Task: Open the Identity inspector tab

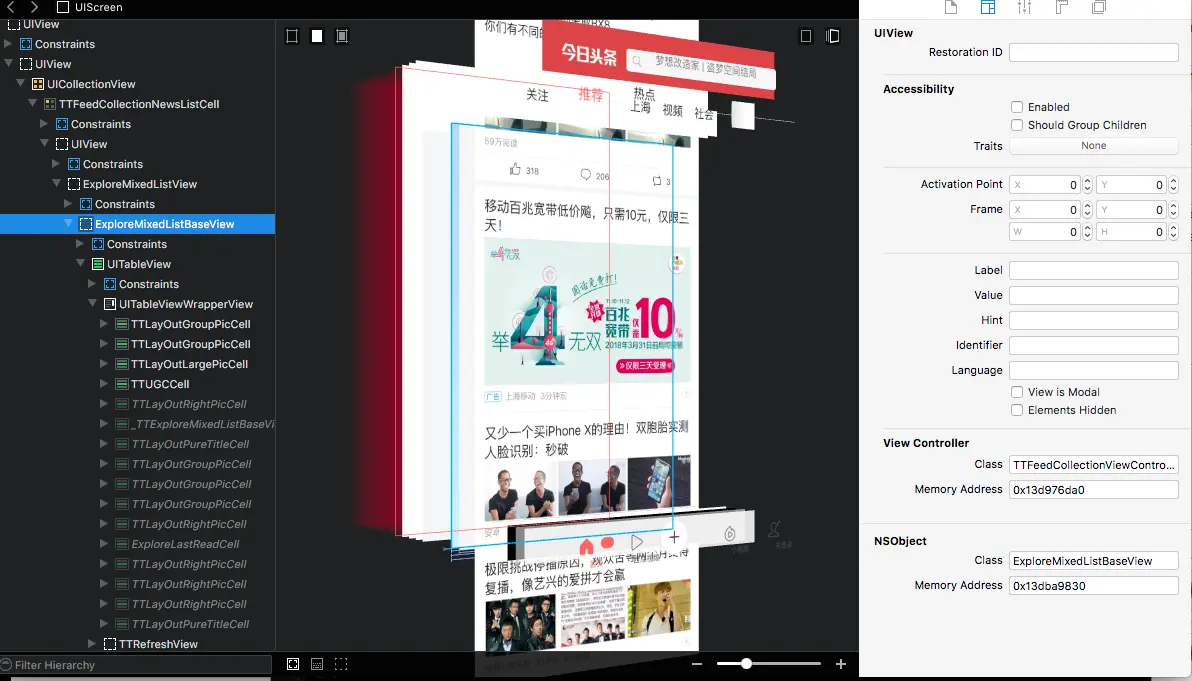Action: pos(988,7)
